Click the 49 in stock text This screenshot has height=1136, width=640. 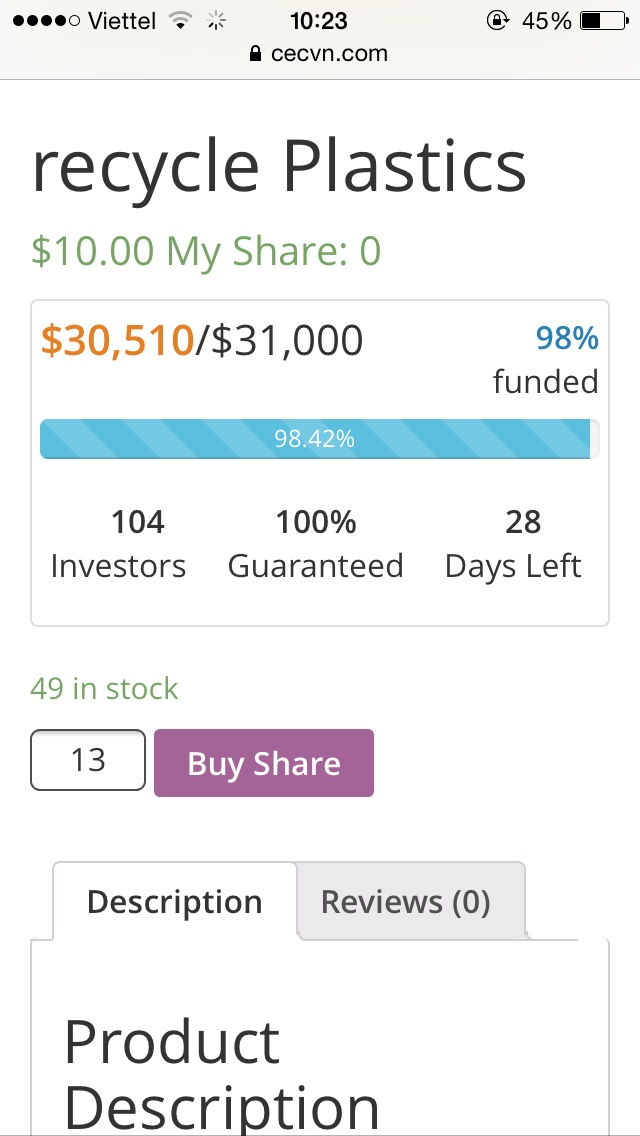click(x=104, y=689)
